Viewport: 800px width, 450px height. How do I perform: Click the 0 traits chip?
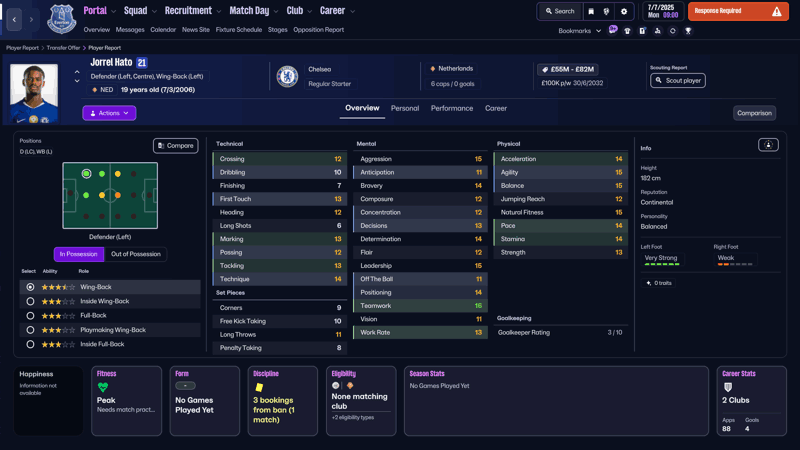[x=659, y=283]
